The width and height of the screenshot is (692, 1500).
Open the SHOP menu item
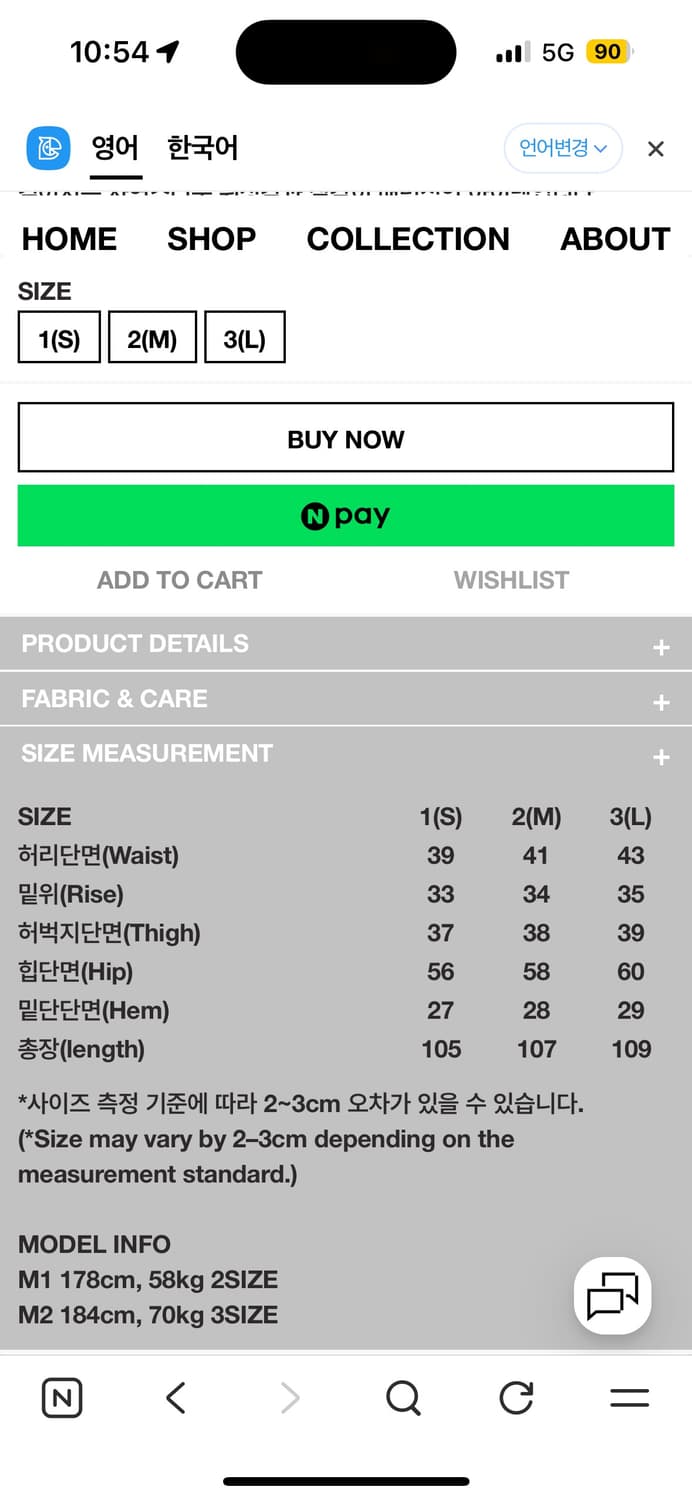click(211, 239)
